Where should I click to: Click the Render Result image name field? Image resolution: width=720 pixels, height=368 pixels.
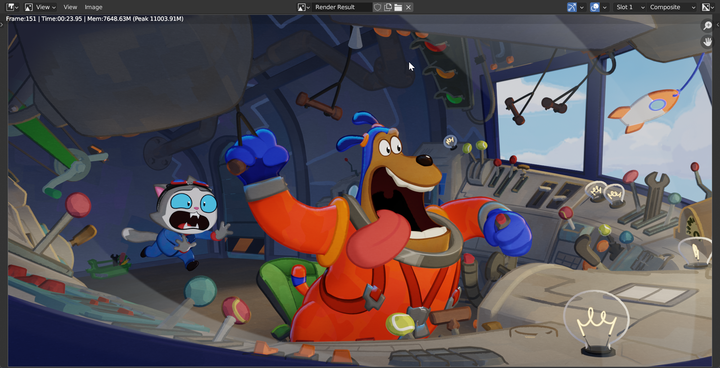(342, 7)
